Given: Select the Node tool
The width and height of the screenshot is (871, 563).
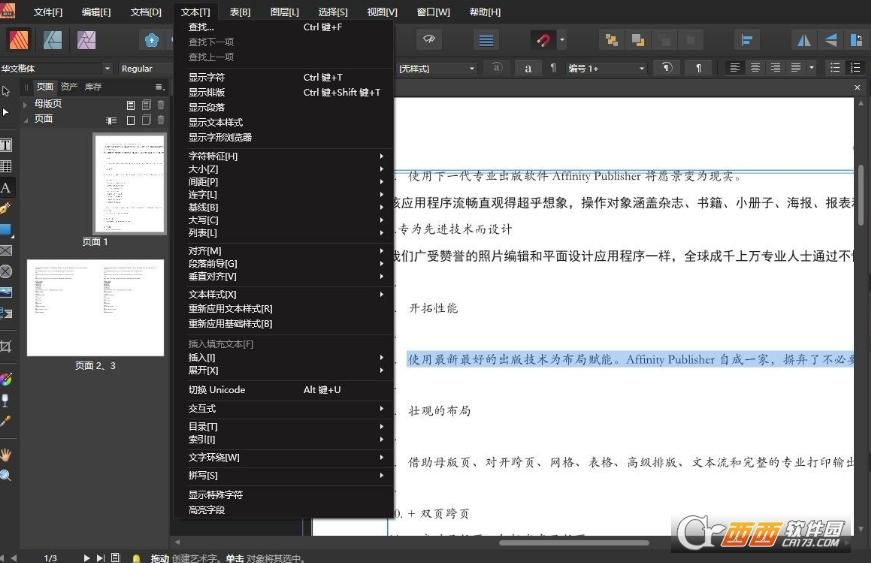Looking at the screenshot, I should pos(6,112).
